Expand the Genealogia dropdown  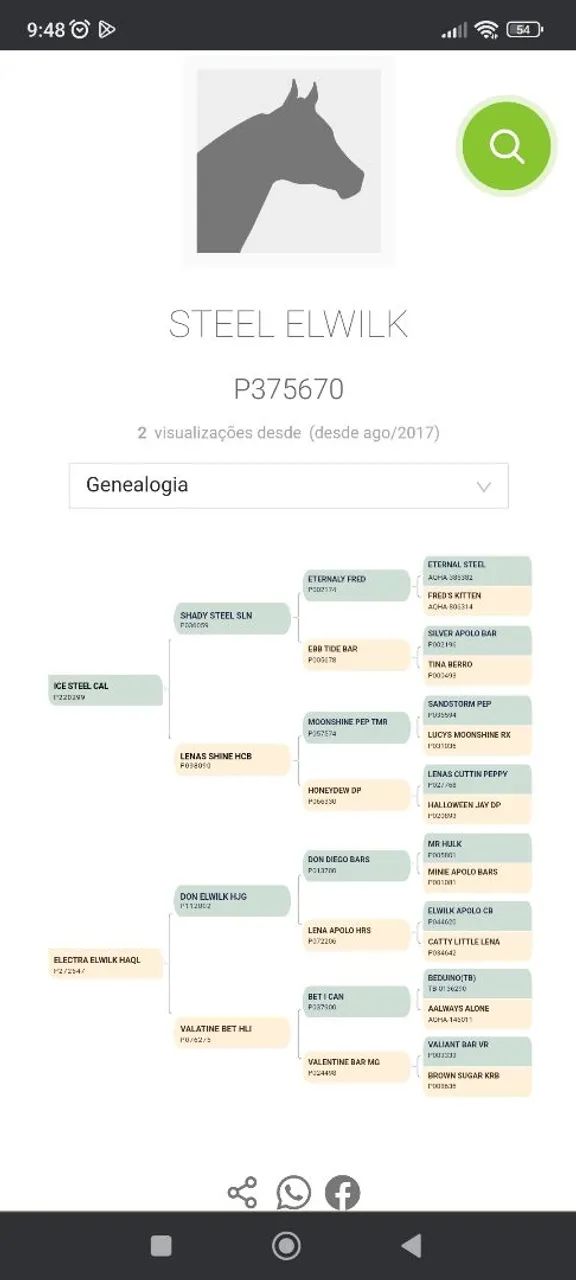[x=288, y=485]
